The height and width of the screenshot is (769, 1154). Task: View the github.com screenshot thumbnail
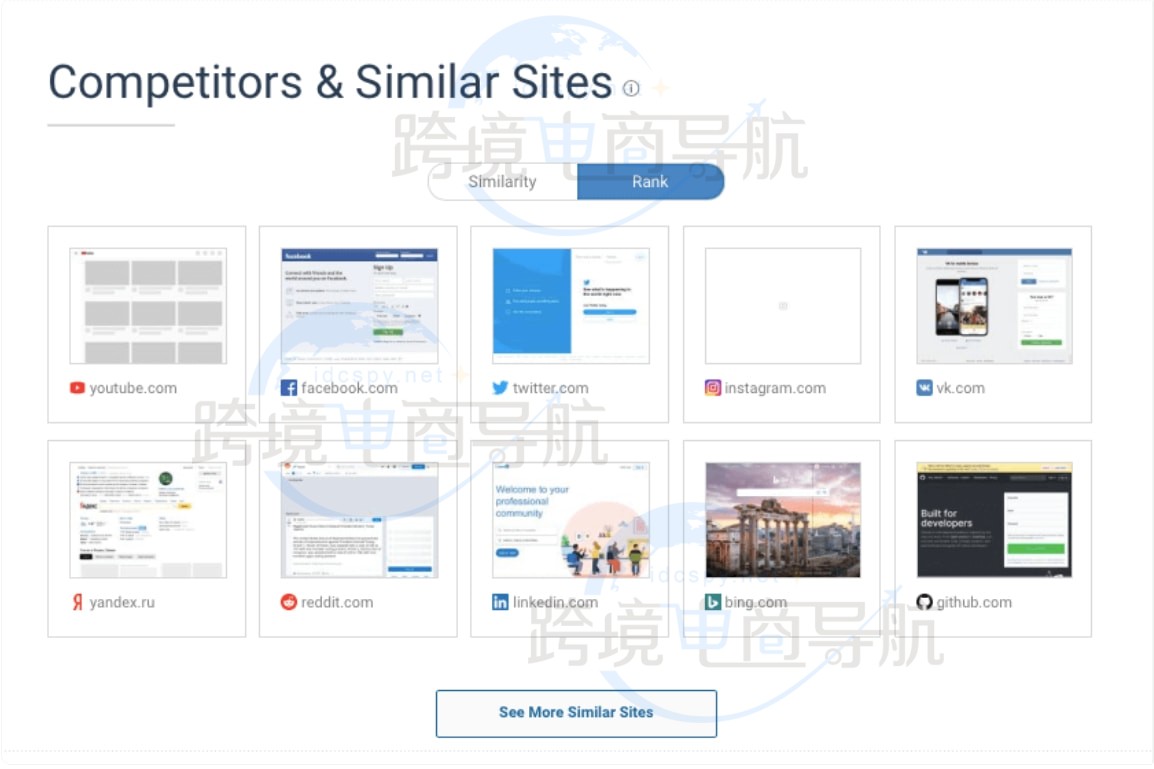[x=994, y=519]
